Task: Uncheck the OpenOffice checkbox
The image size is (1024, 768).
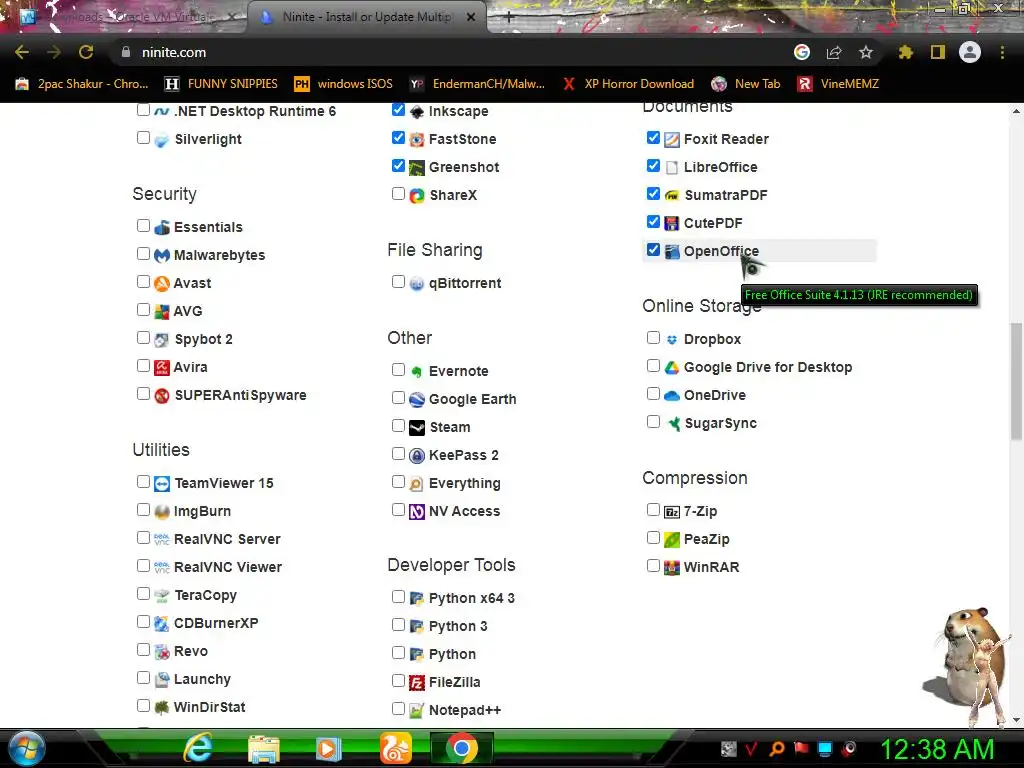Action: pos(653,249)
